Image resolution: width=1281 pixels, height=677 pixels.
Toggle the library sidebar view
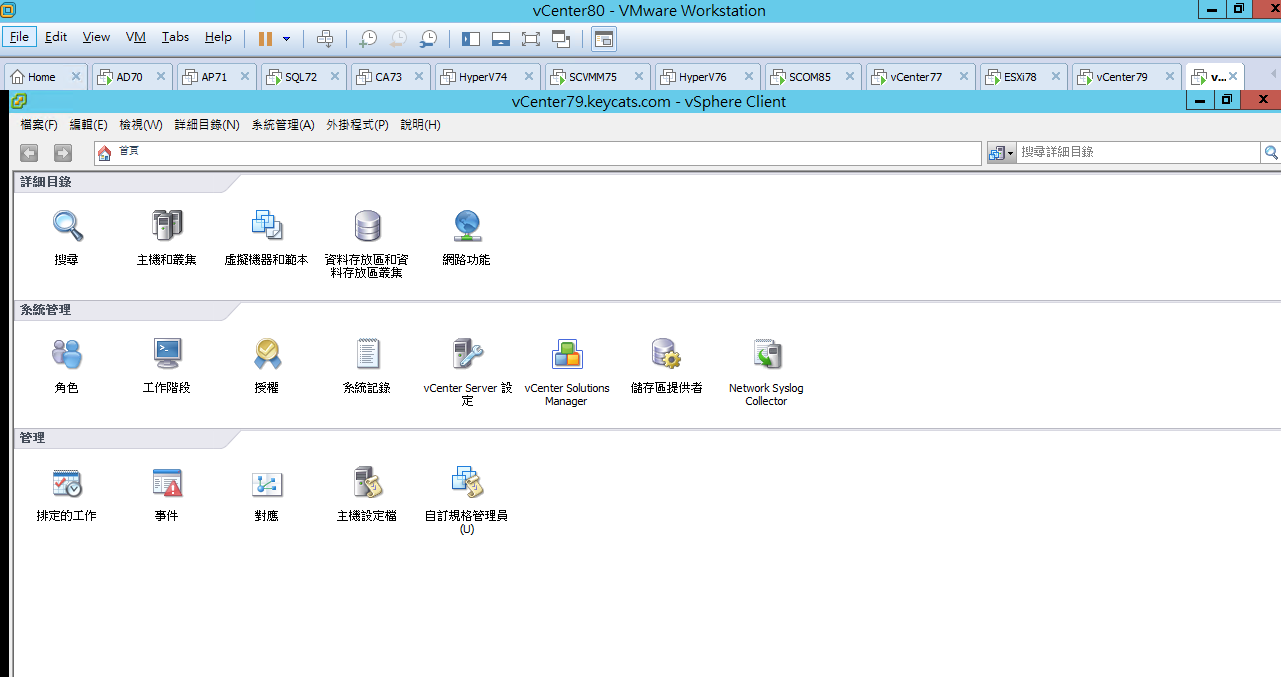coord(471,38)
